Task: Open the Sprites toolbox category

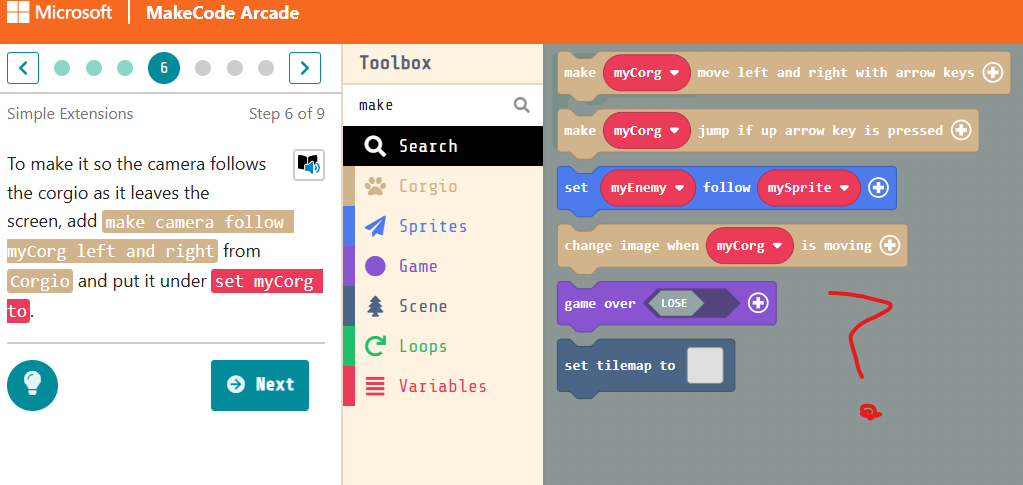Action: click(x=443, y=226)
